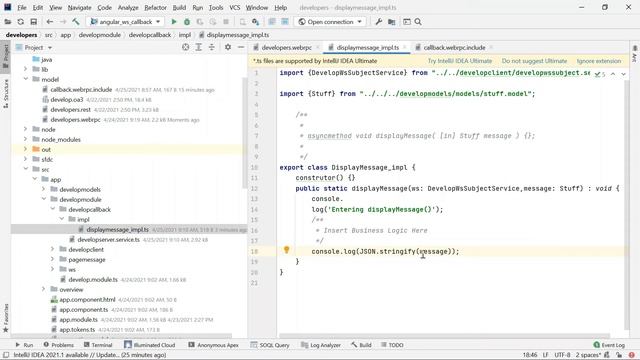The height and width of the screenshot is (360, 640).
Task: Click the red error indicator in status bar
Action: [x=632, y=355]
